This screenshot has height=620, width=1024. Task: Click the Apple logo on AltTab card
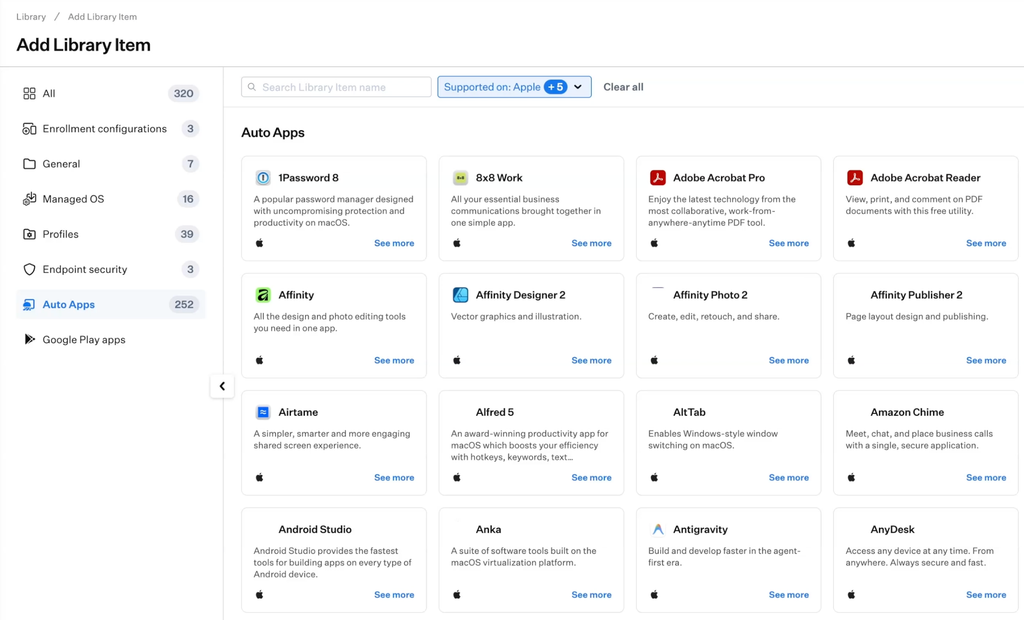pyautogui.click(x=654, y=478)
